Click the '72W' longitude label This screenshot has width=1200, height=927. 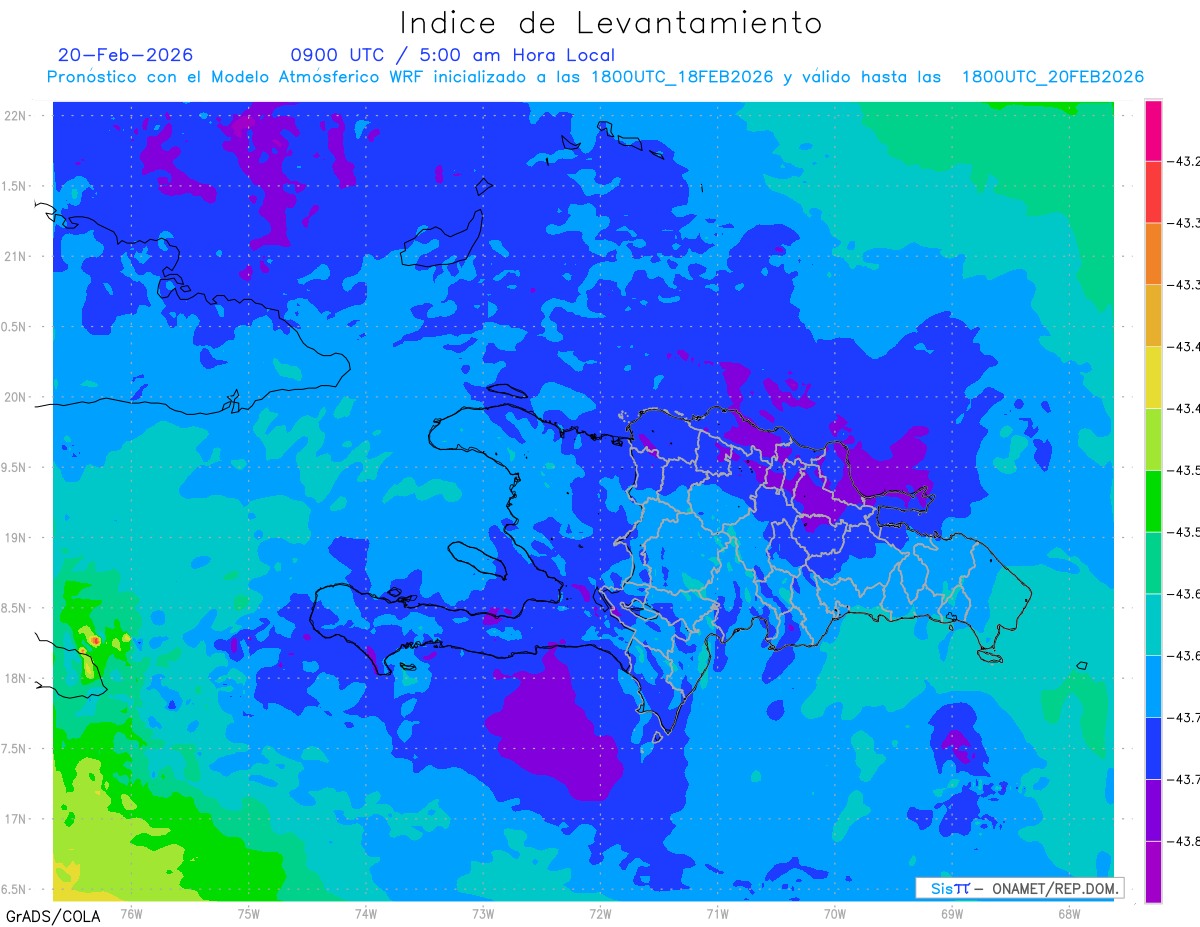coord(600,913)
